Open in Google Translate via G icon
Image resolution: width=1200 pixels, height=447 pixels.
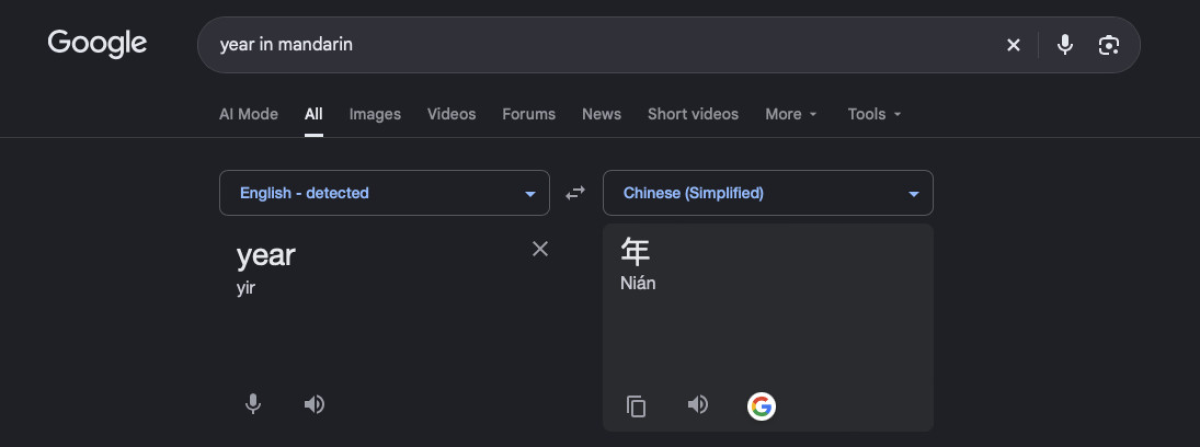click(762, 406)
